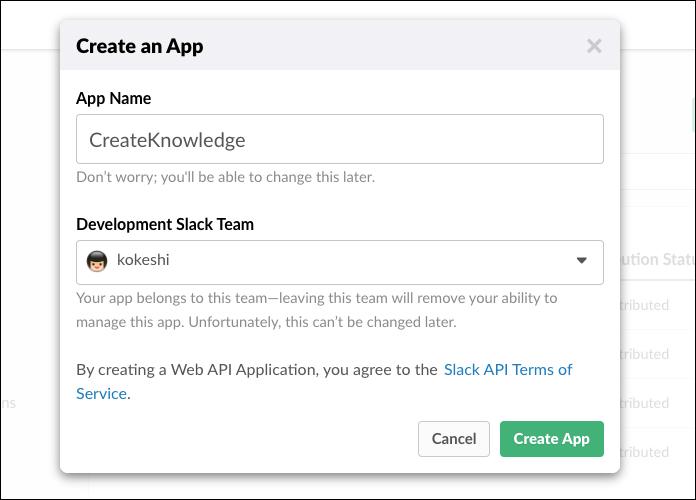The height and width of the screenshot is (500, 696).
Task: Click the CreateKnowledge text in the name field
Action: click(167, 140)
